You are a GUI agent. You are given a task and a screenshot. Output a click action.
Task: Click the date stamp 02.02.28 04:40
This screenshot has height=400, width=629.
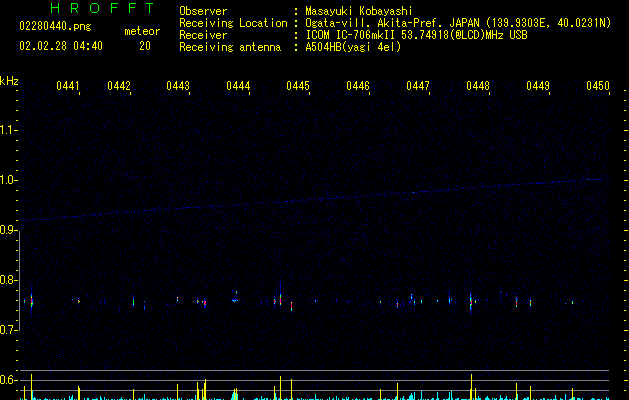click(x=61, y=46)
